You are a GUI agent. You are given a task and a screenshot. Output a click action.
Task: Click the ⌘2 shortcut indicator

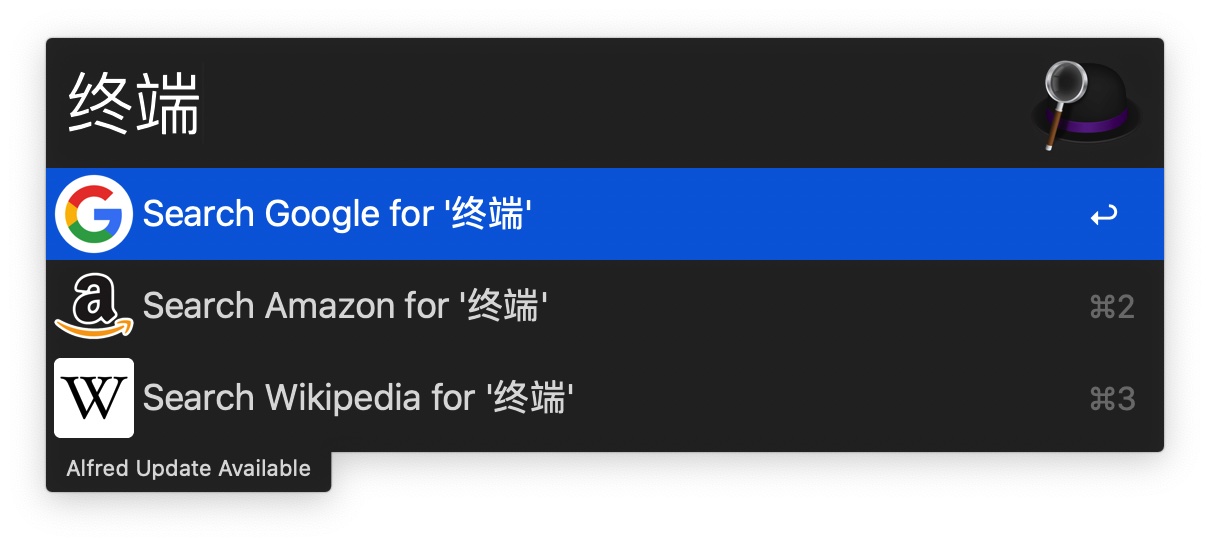click(x=1111, y=306)
